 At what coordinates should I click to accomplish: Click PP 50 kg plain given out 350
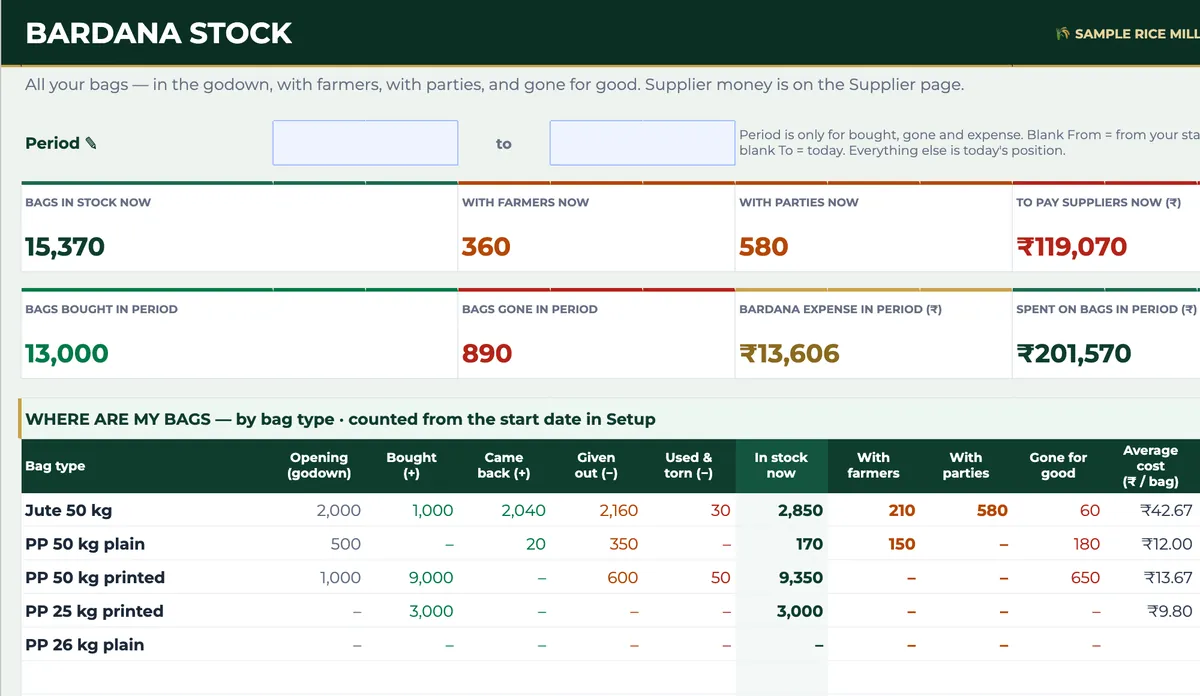[623, 544]
